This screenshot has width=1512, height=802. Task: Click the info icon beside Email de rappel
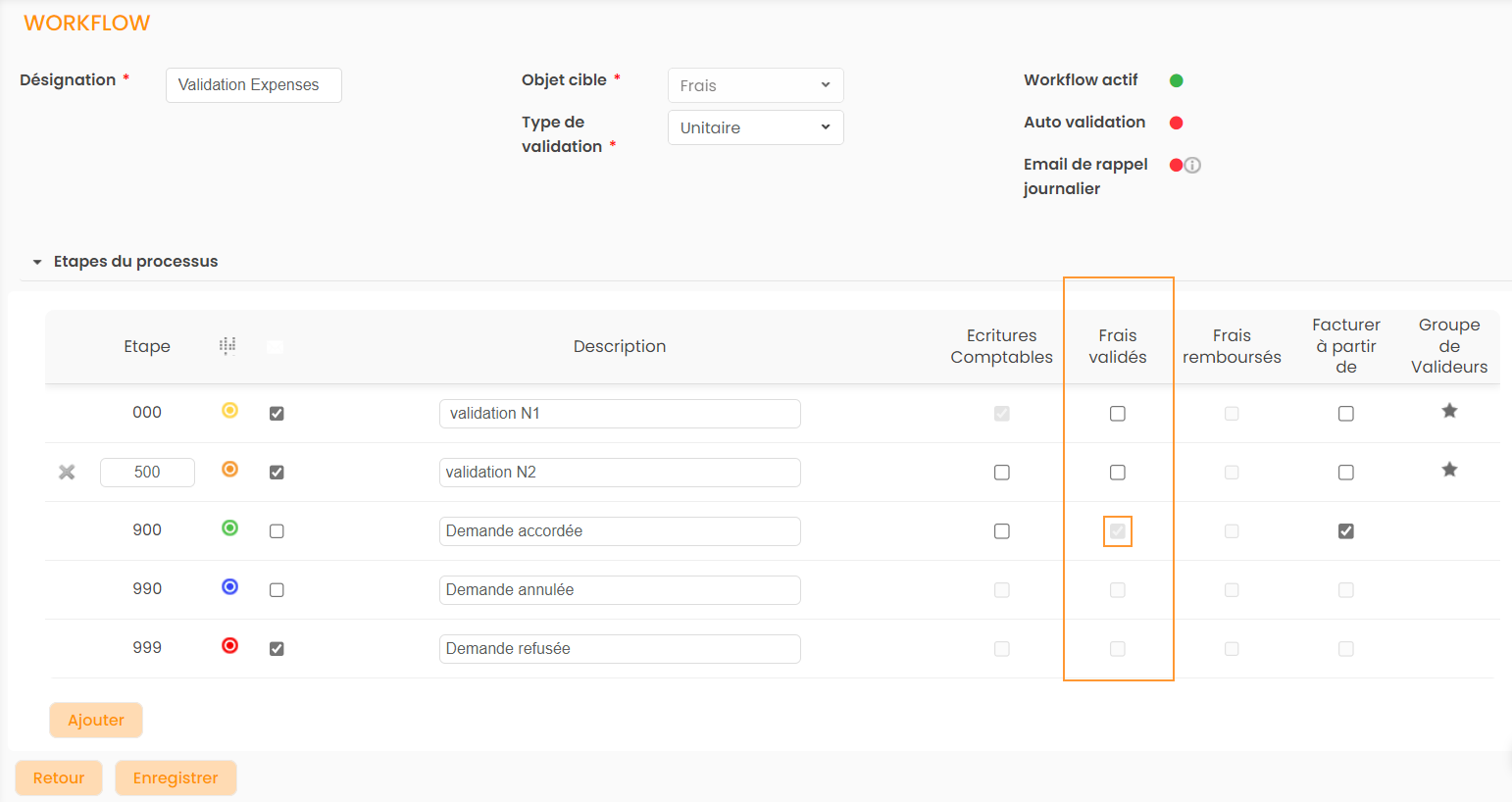(1192, 166)
